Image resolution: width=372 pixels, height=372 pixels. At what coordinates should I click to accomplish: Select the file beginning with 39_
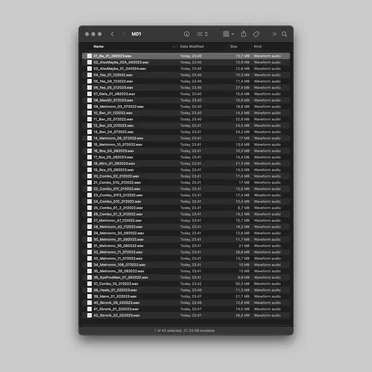point(186,297)
